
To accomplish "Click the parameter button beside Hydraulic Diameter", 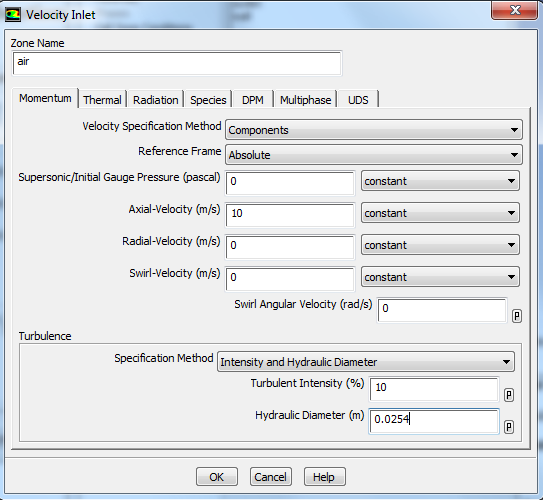I will (509, 427).
